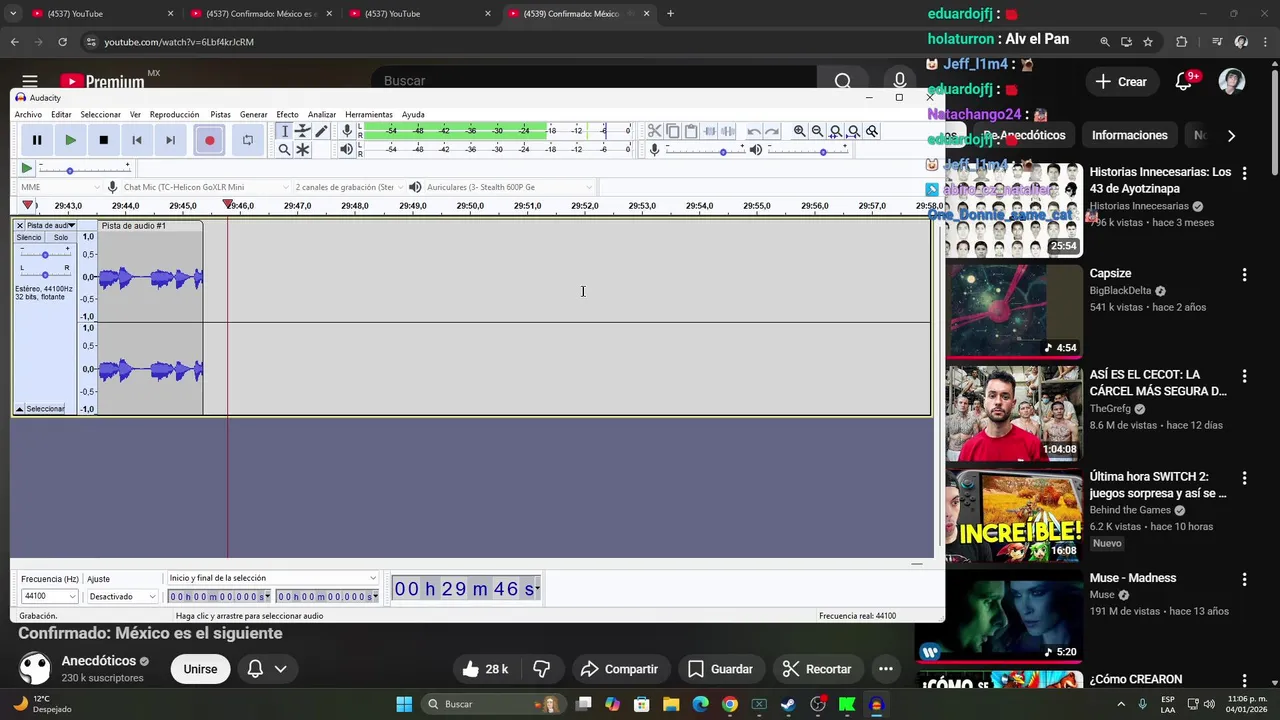Select the Multi-tool asterisk

303,149
